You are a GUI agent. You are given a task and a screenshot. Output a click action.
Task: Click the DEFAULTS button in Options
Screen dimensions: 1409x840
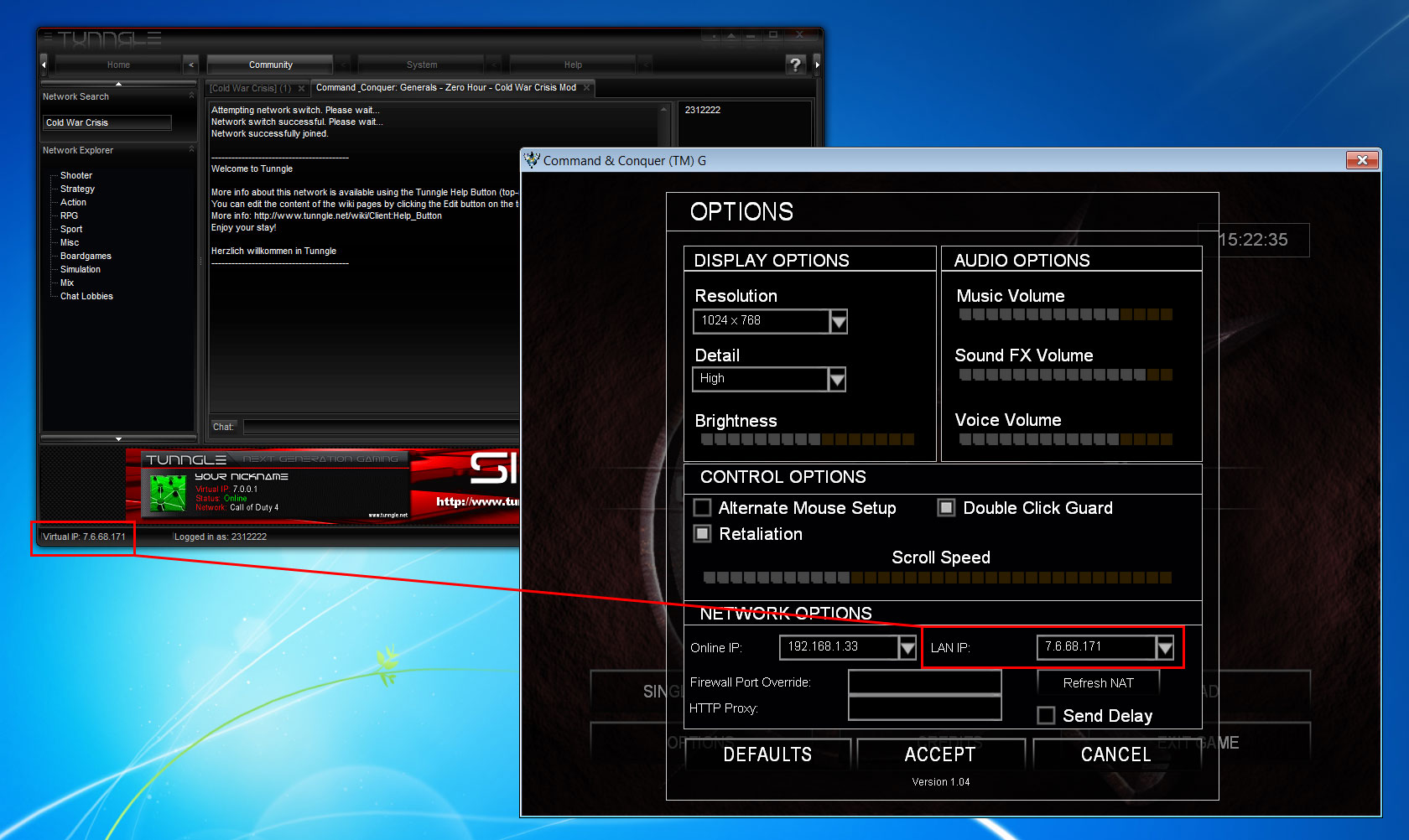[x=767, y=754]
